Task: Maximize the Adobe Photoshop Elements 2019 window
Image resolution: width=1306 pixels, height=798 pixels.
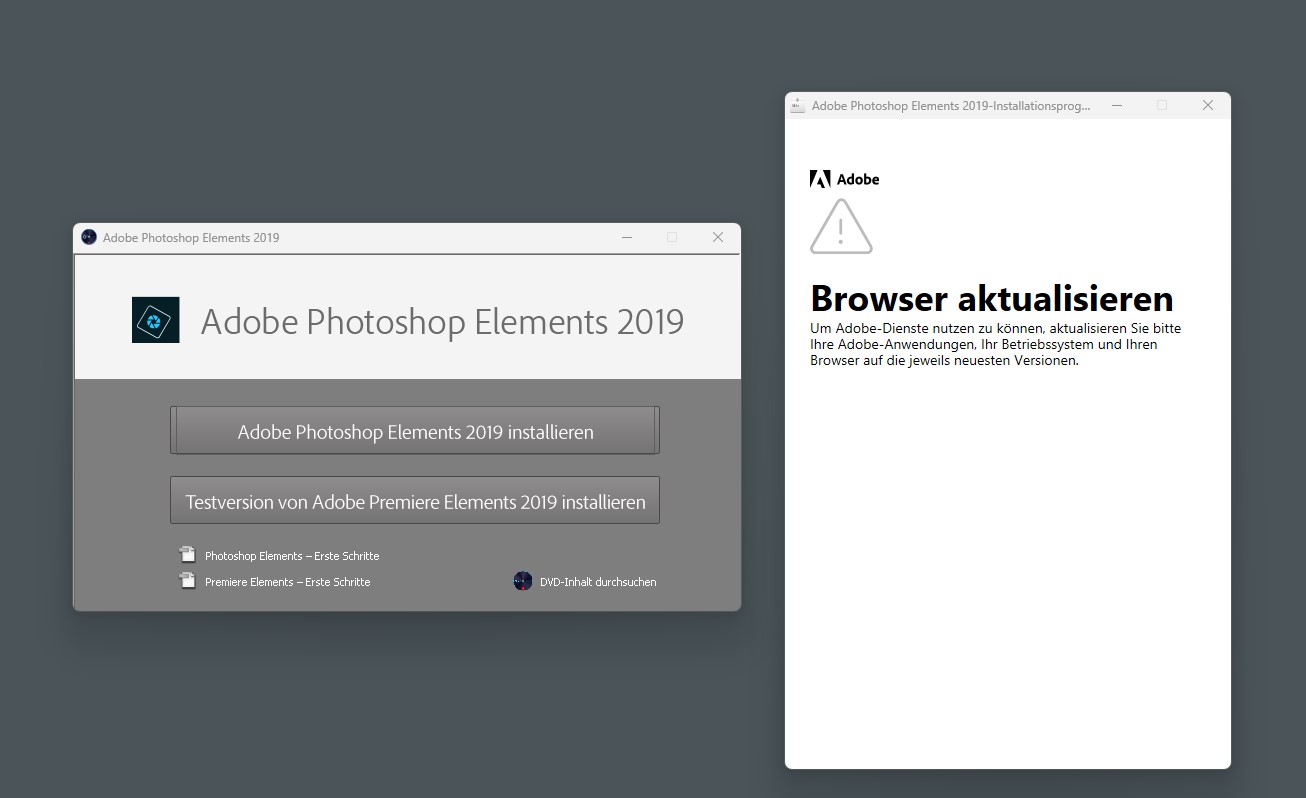Action: click(672, 237)
